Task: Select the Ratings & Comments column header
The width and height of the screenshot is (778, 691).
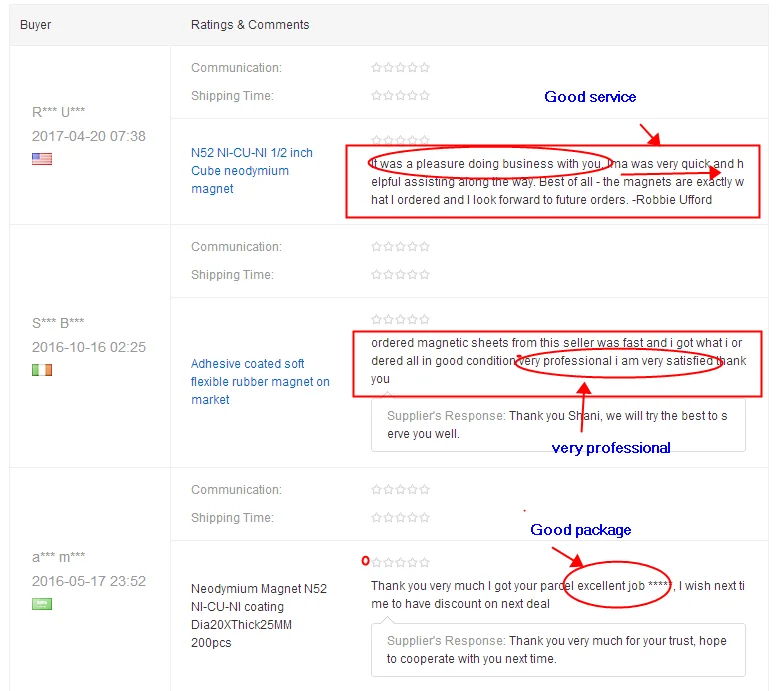Action: [250, 25]
